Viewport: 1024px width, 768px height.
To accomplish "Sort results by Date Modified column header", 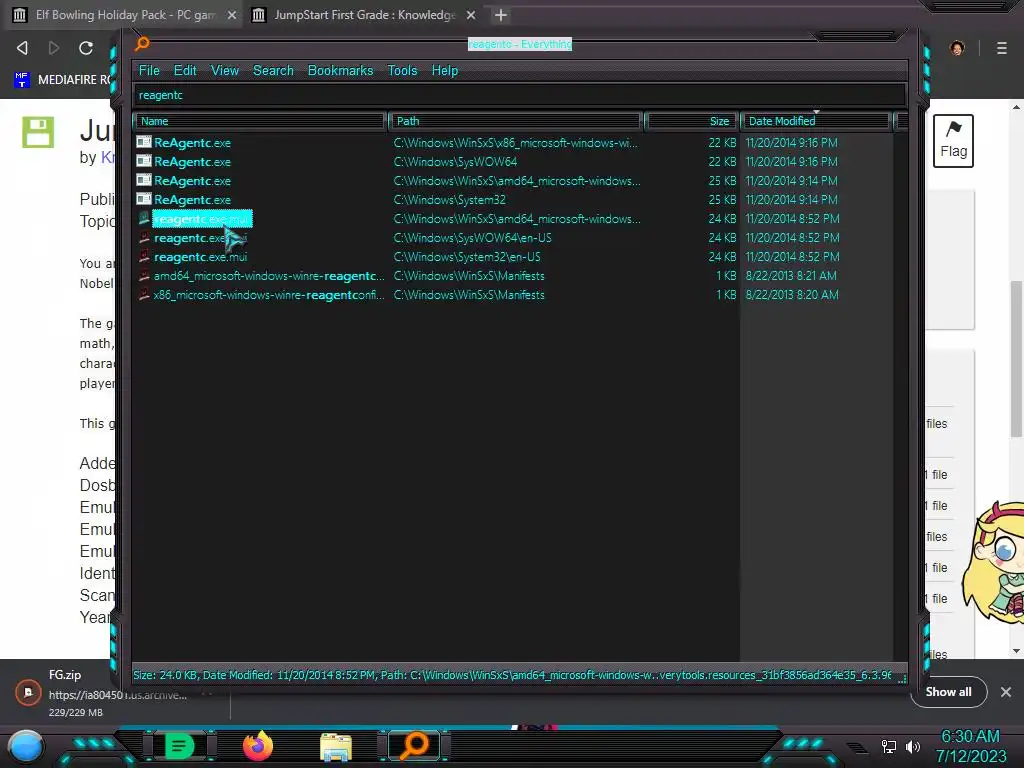I will click(815, 121).
